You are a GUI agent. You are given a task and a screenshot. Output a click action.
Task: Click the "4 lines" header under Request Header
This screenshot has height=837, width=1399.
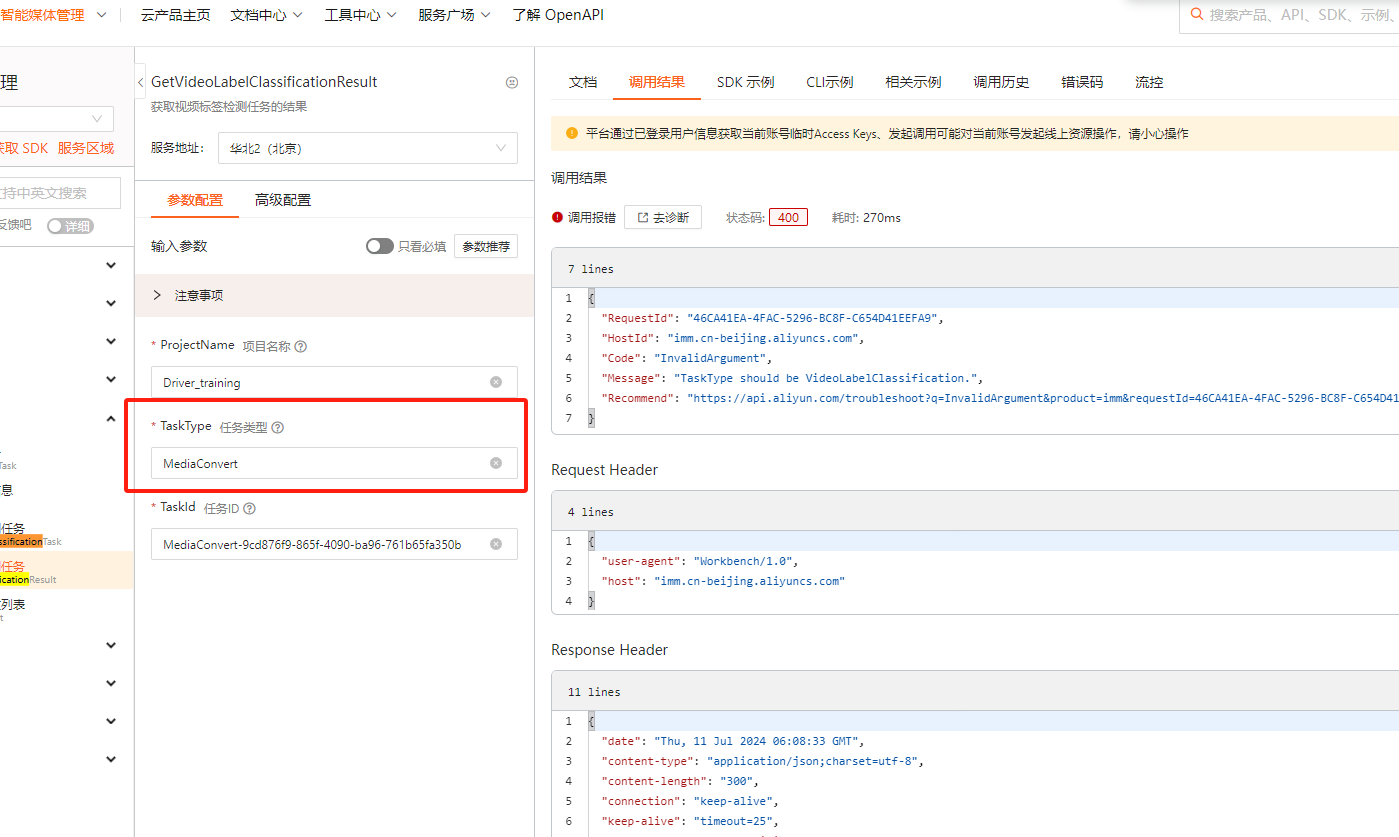click(590, 512)
